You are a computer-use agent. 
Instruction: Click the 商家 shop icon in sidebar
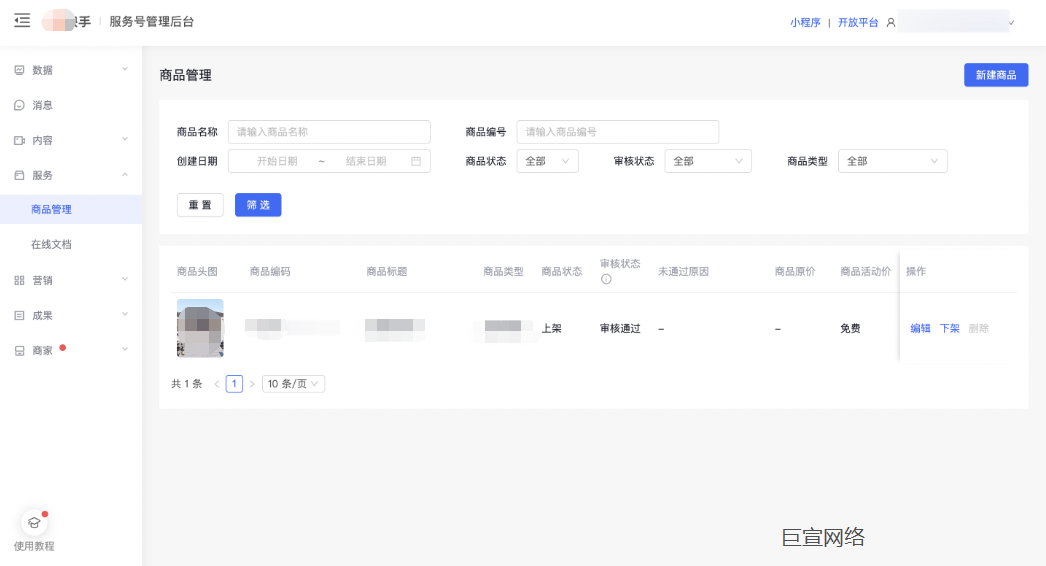[x=19, y=350]
